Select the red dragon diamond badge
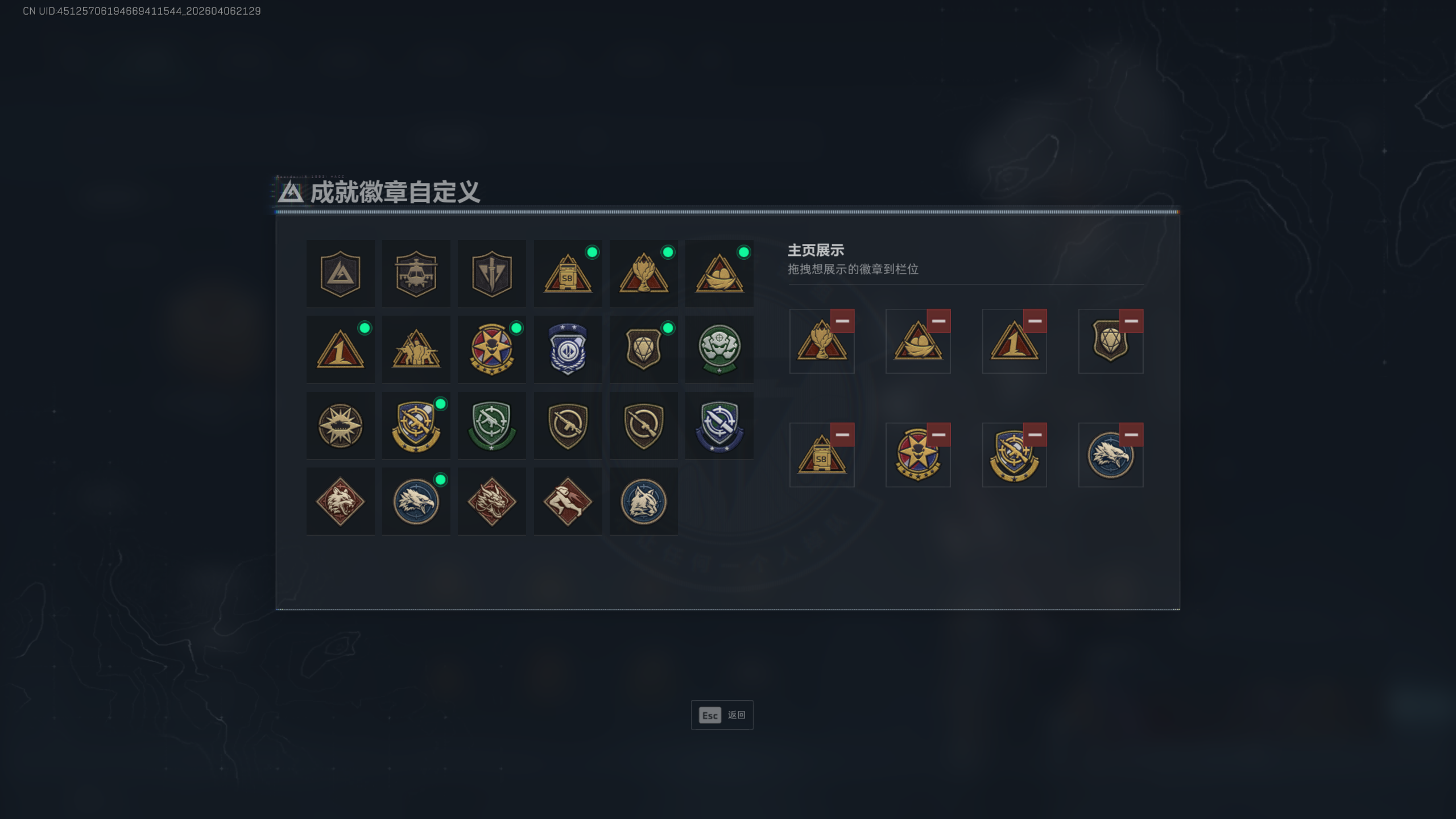This screenshot has height=819, width=1456. click(x=491, y=501)
